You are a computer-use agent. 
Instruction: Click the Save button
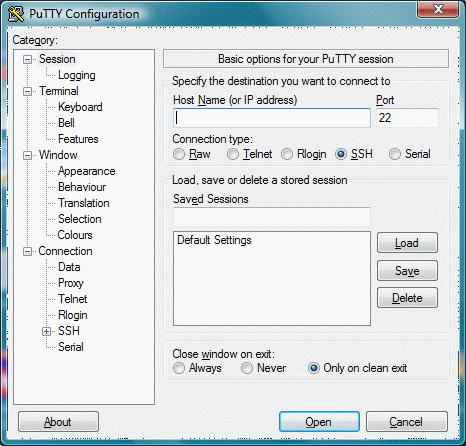407,270
